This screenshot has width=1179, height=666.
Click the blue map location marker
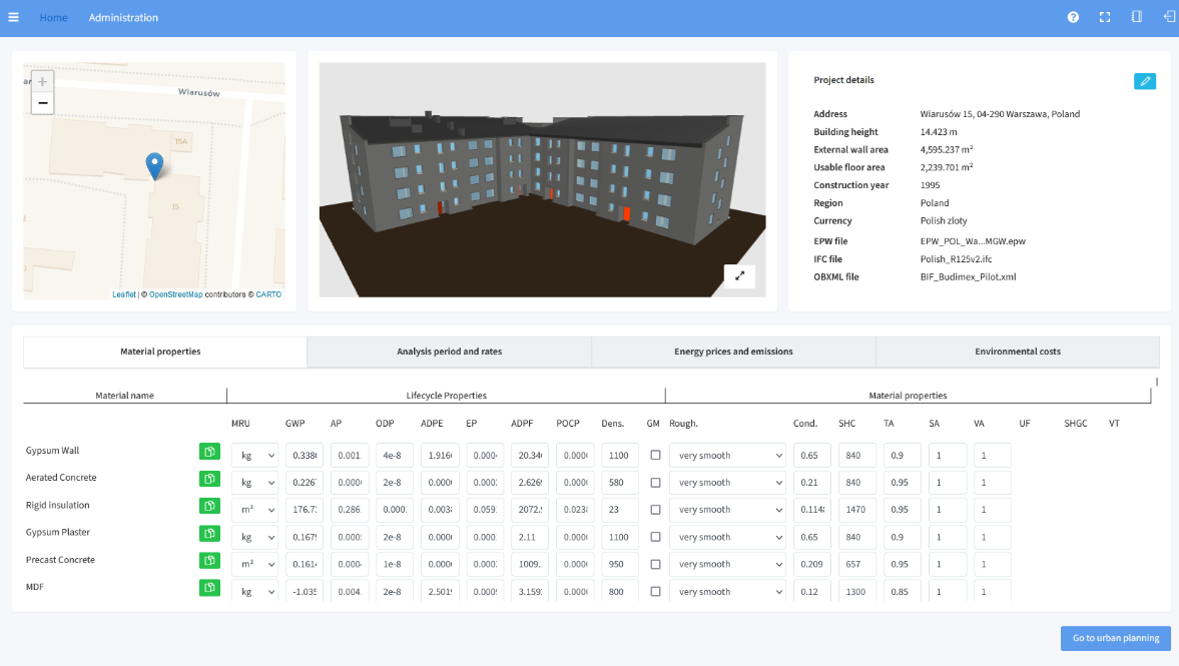154,166
